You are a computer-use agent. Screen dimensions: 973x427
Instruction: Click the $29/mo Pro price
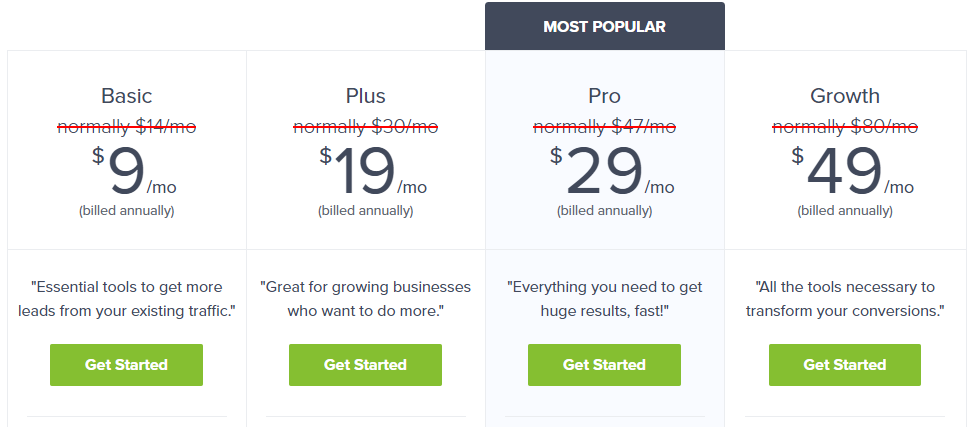click(612, 171)
